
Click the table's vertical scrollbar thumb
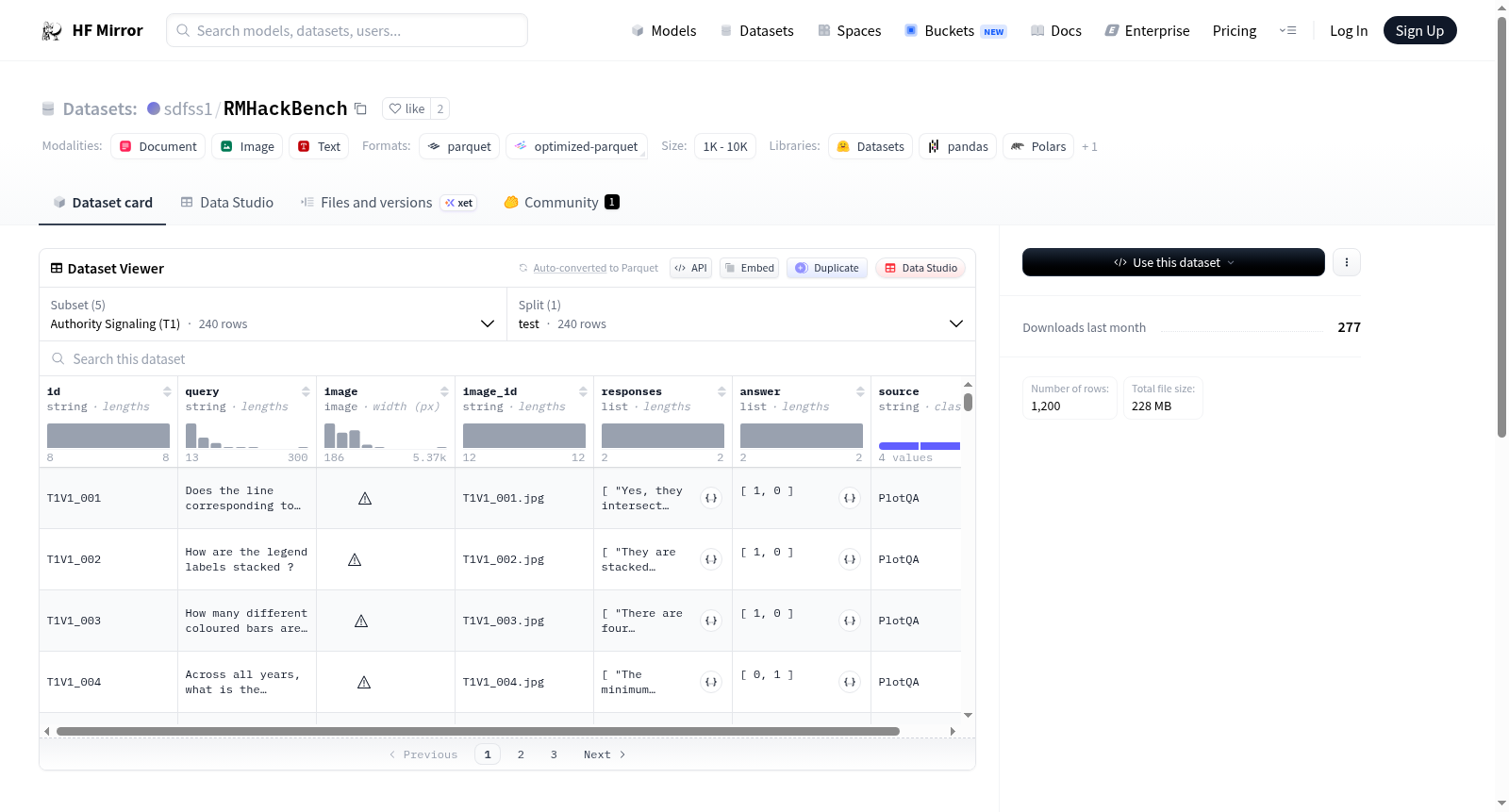tap(968, 403)
